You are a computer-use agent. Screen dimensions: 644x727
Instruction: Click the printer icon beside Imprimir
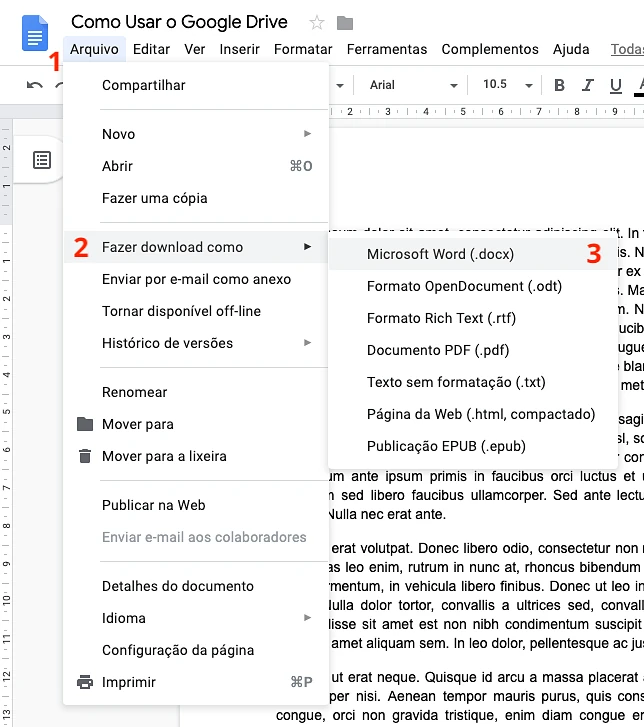(85, 682)
